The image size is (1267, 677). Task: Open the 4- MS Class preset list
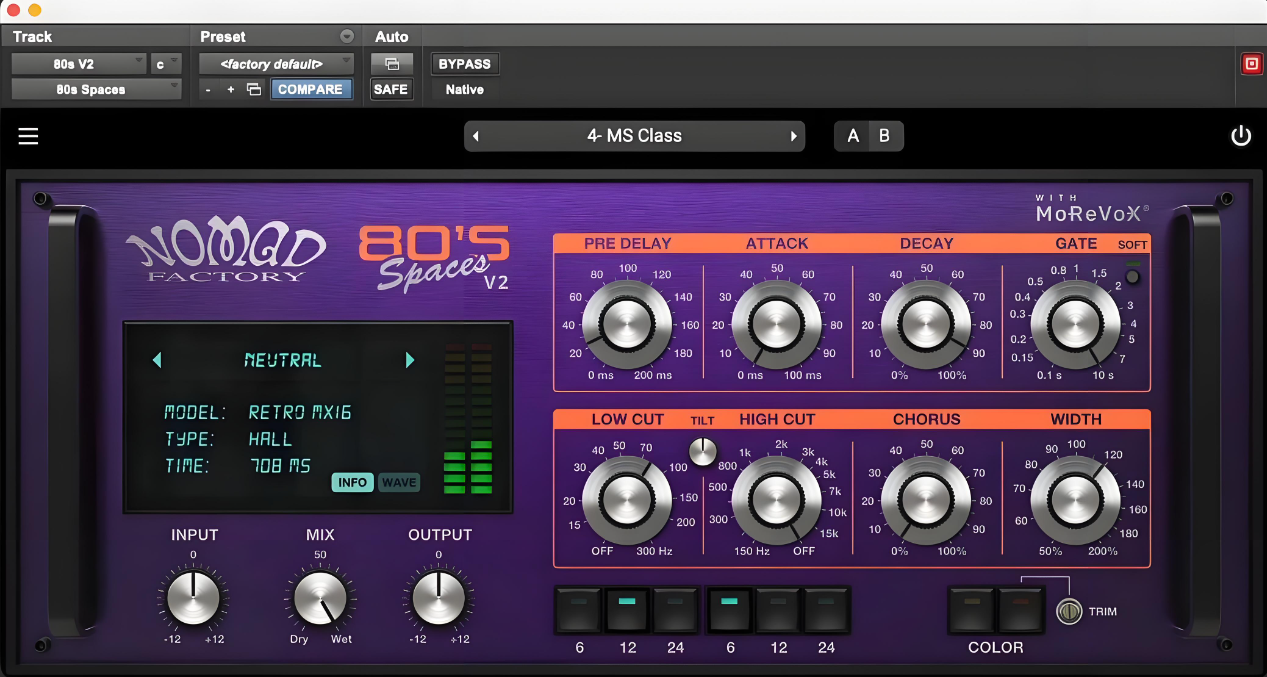pos(634,136)
